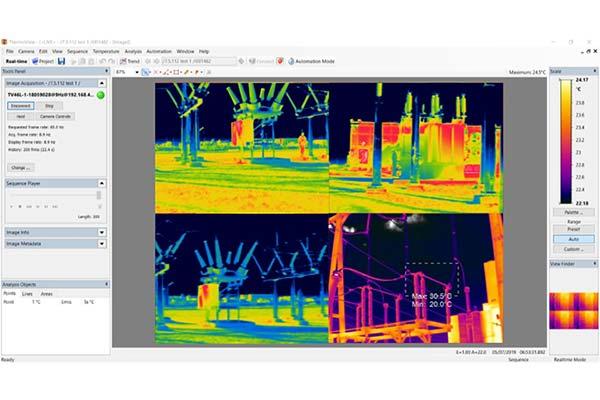The width and height of the screenshot is (600, 400).
Task: Switch to the Lines tab
Action: 27,294
